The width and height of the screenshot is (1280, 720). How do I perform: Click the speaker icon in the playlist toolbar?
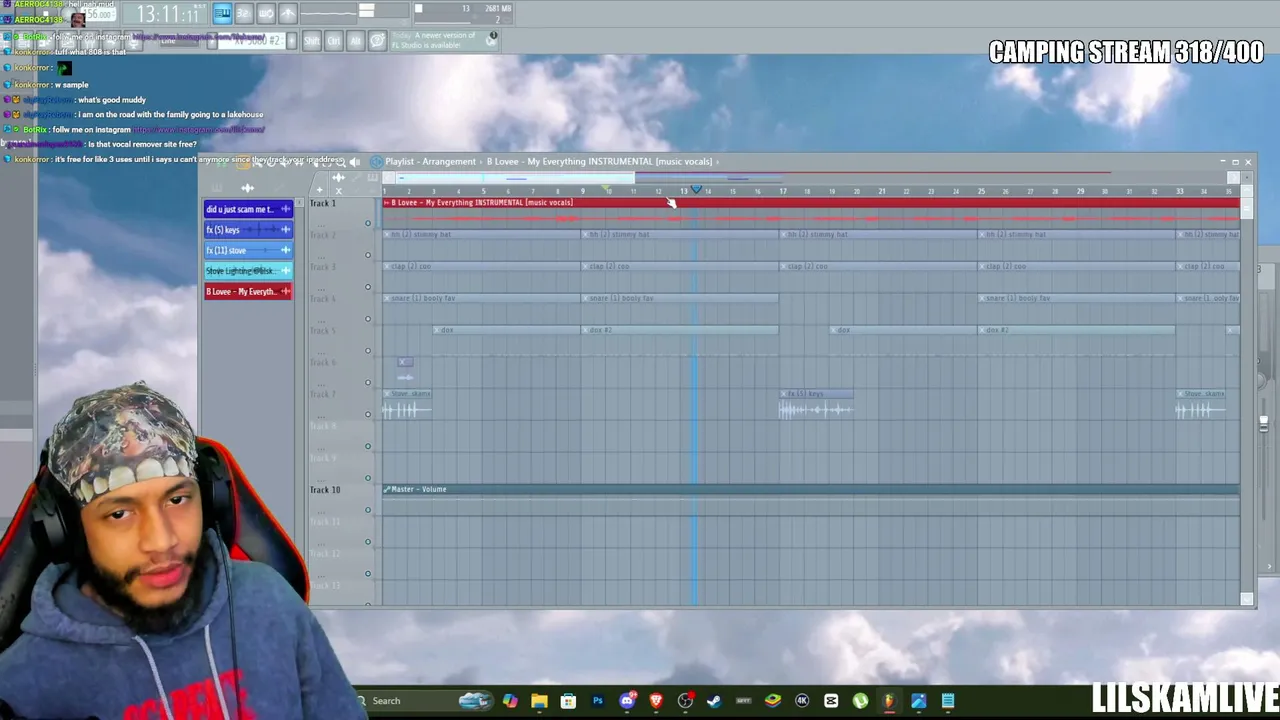[354, 161]
